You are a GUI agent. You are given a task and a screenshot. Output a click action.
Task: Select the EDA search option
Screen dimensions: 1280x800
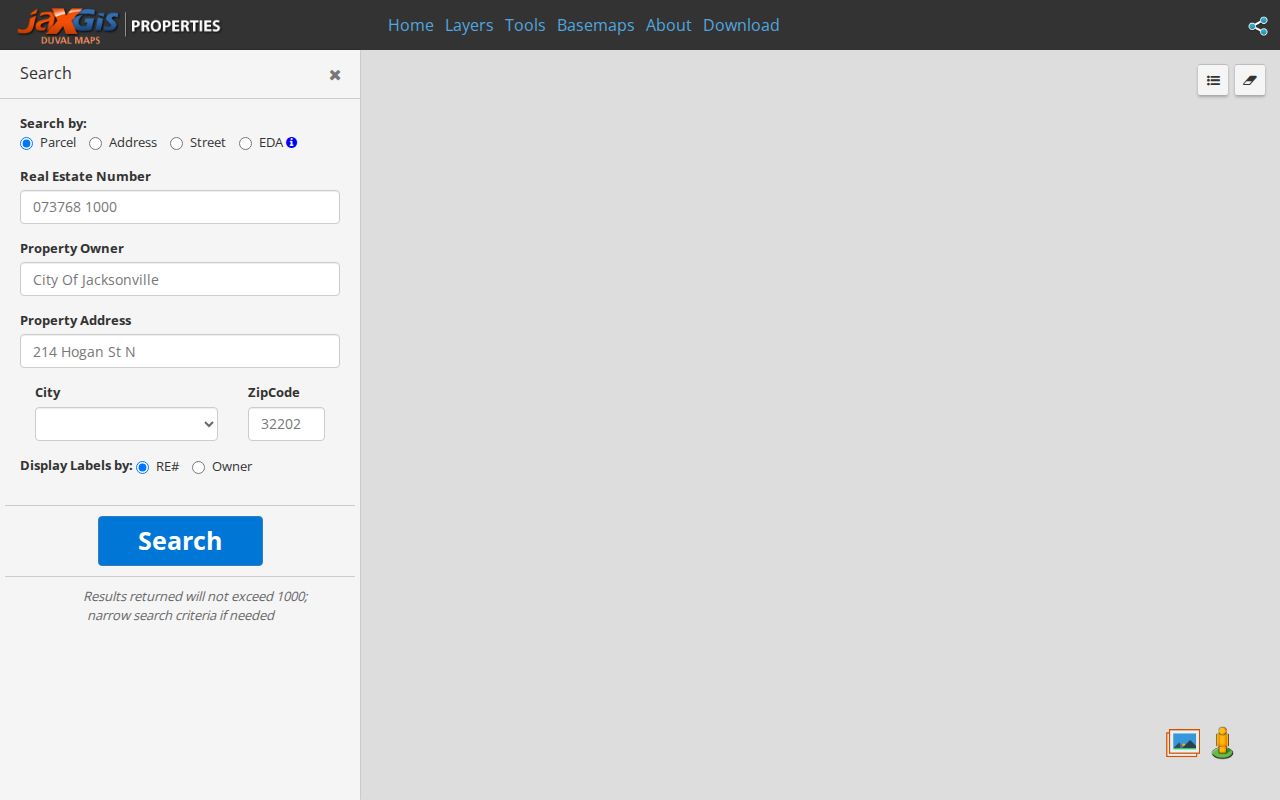click(x=246, y=143)
